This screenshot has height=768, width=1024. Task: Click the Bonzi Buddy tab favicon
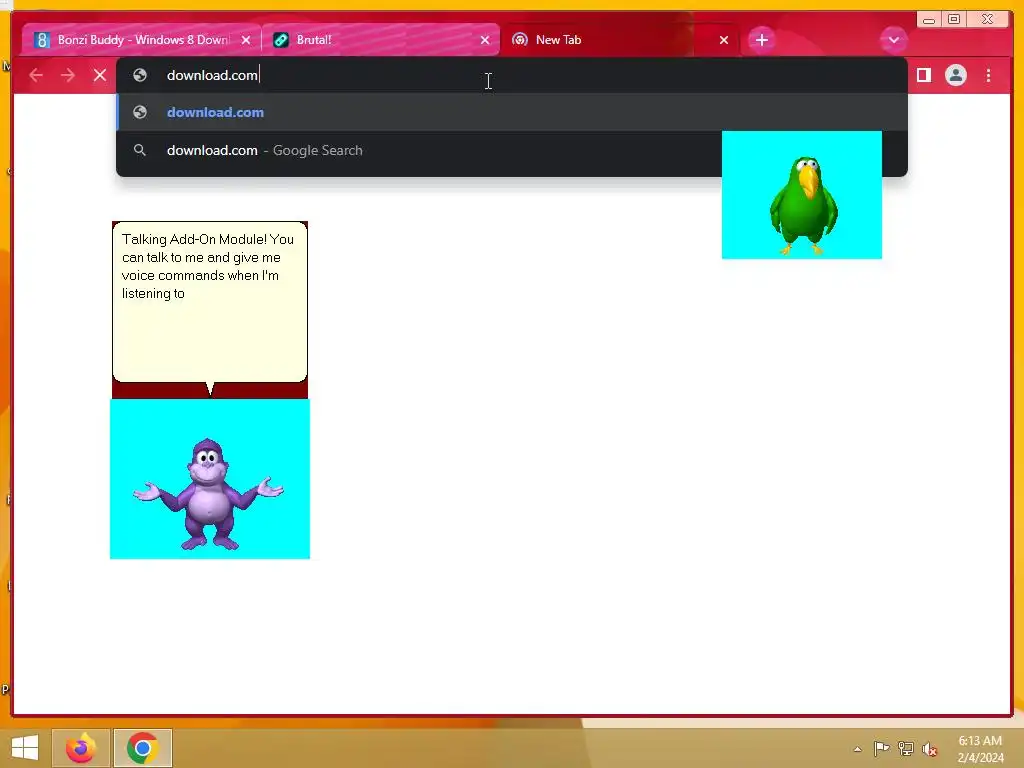(x=42, y=40)
